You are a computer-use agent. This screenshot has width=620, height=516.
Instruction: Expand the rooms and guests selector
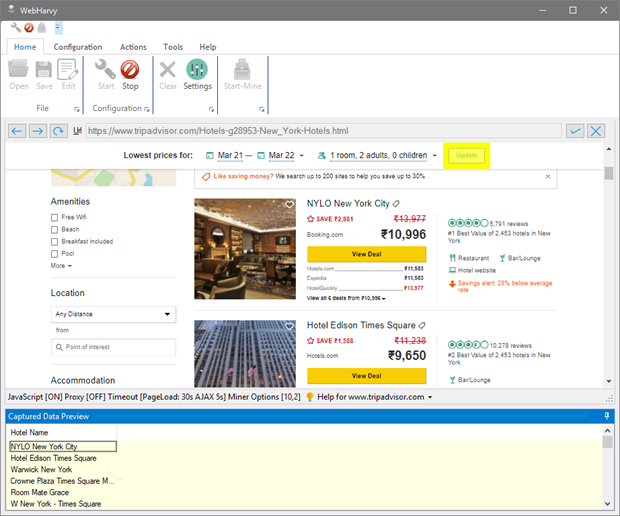[x=377, y=156]
